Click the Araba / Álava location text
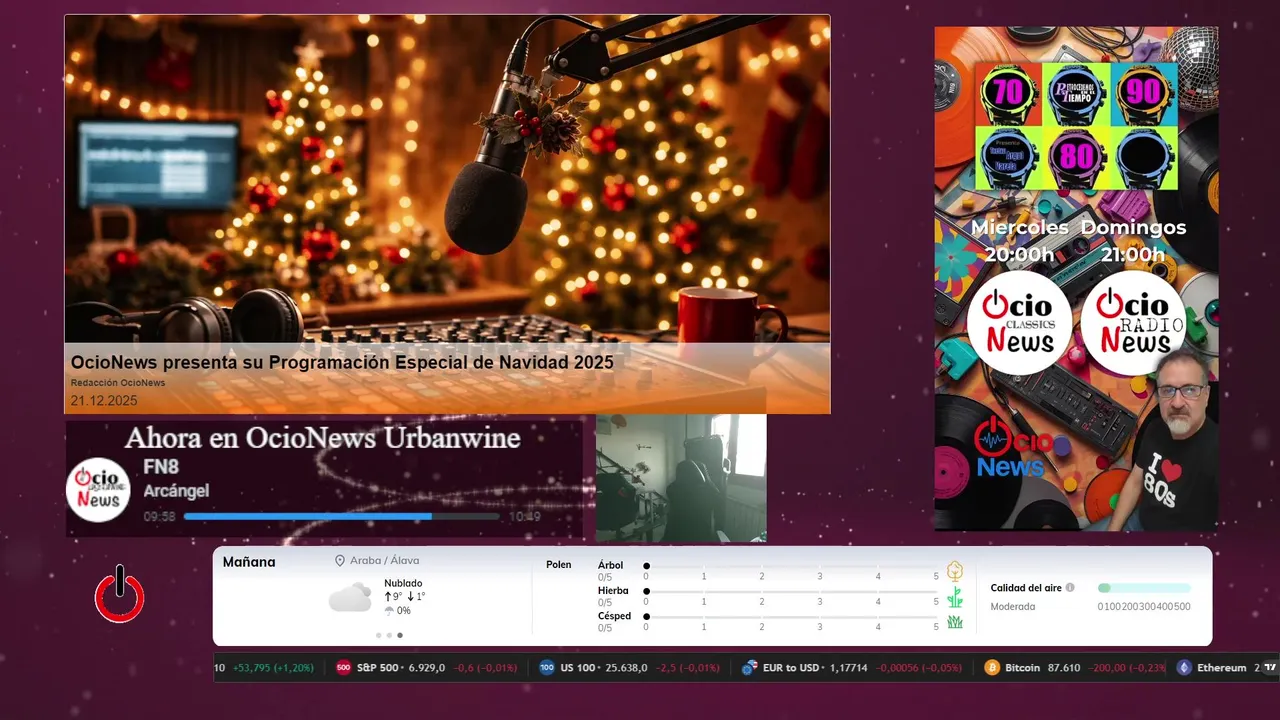This screenshot has height=720, width=1280. 385,561
